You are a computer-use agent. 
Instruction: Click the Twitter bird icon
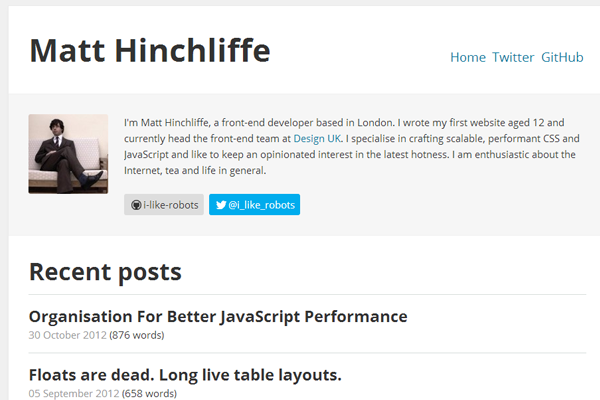point(221,205)
